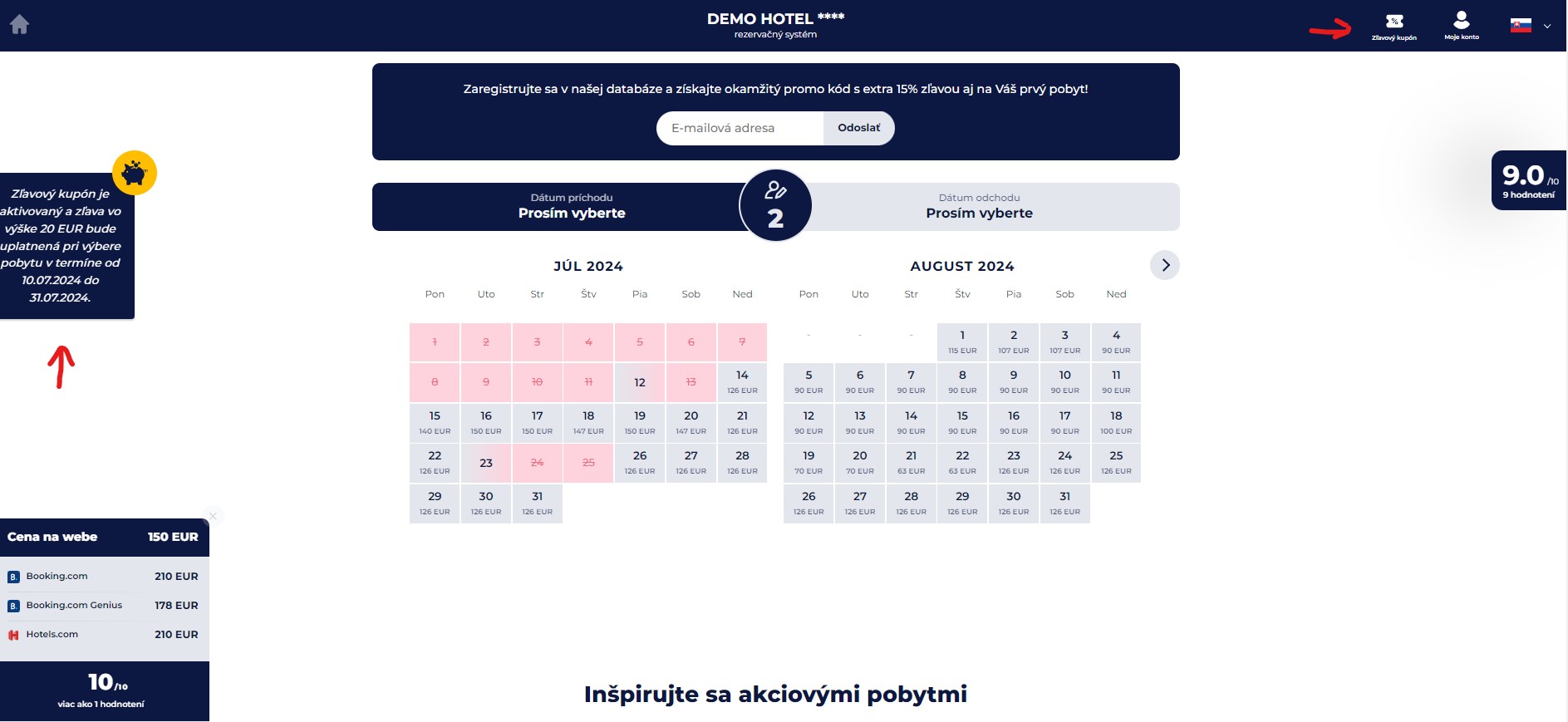The height and width of the screenshot is (722, 1568).
Task: Click the Slovak flag language icon
Action: (x=1521, y=25)
